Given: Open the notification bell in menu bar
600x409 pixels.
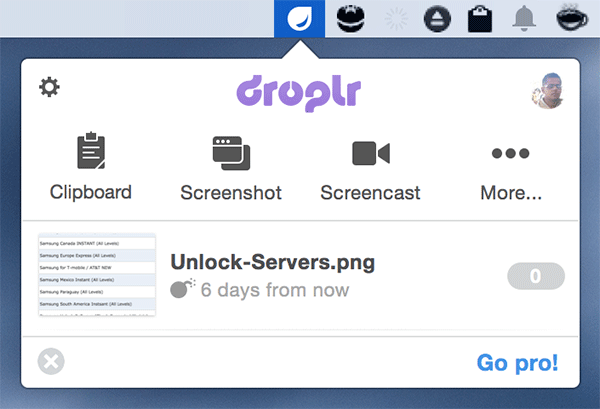Looking at the screenshot, I should 524,18.
